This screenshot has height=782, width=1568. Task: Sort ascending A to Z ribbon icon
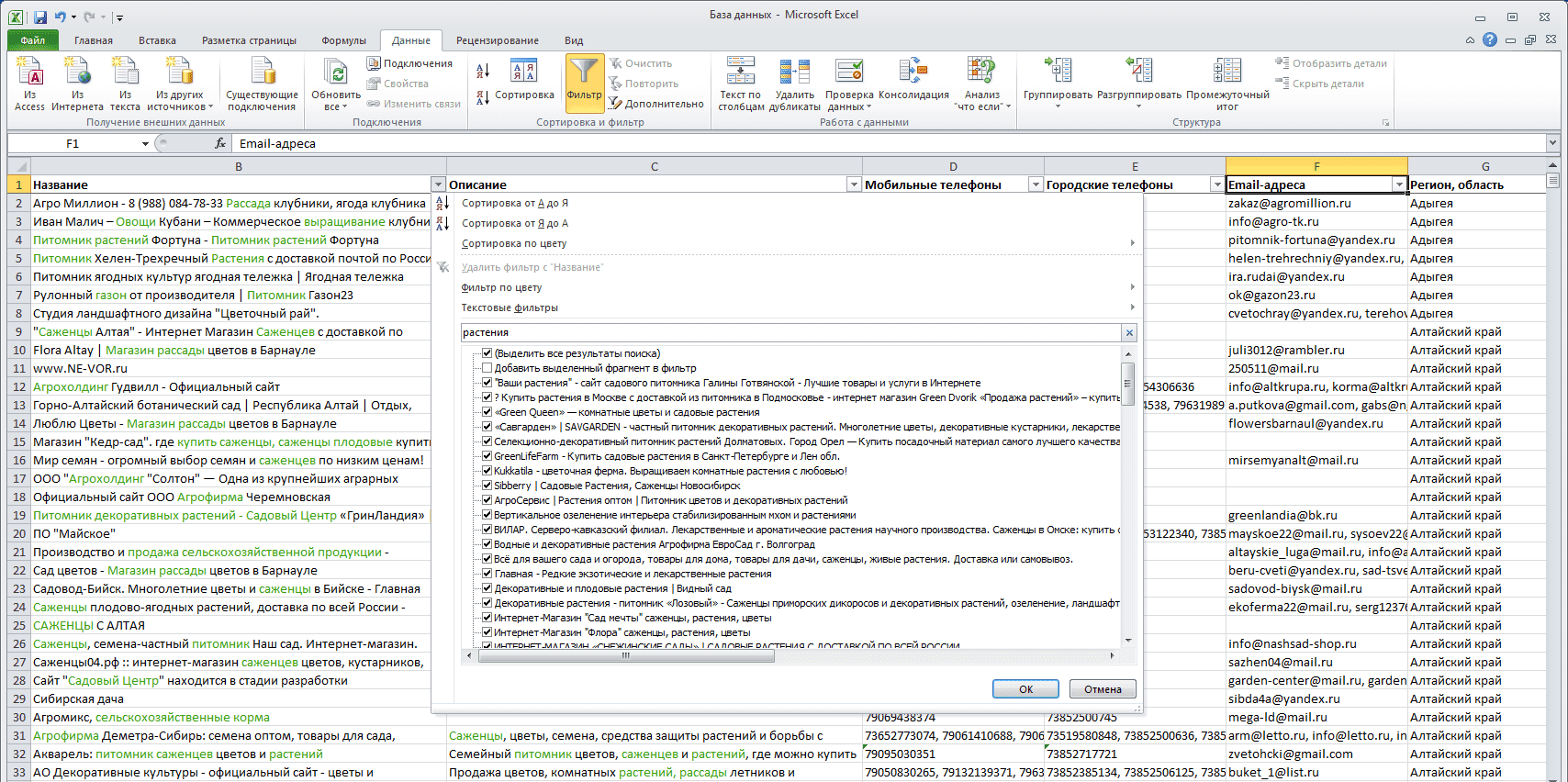coord(483,71)
